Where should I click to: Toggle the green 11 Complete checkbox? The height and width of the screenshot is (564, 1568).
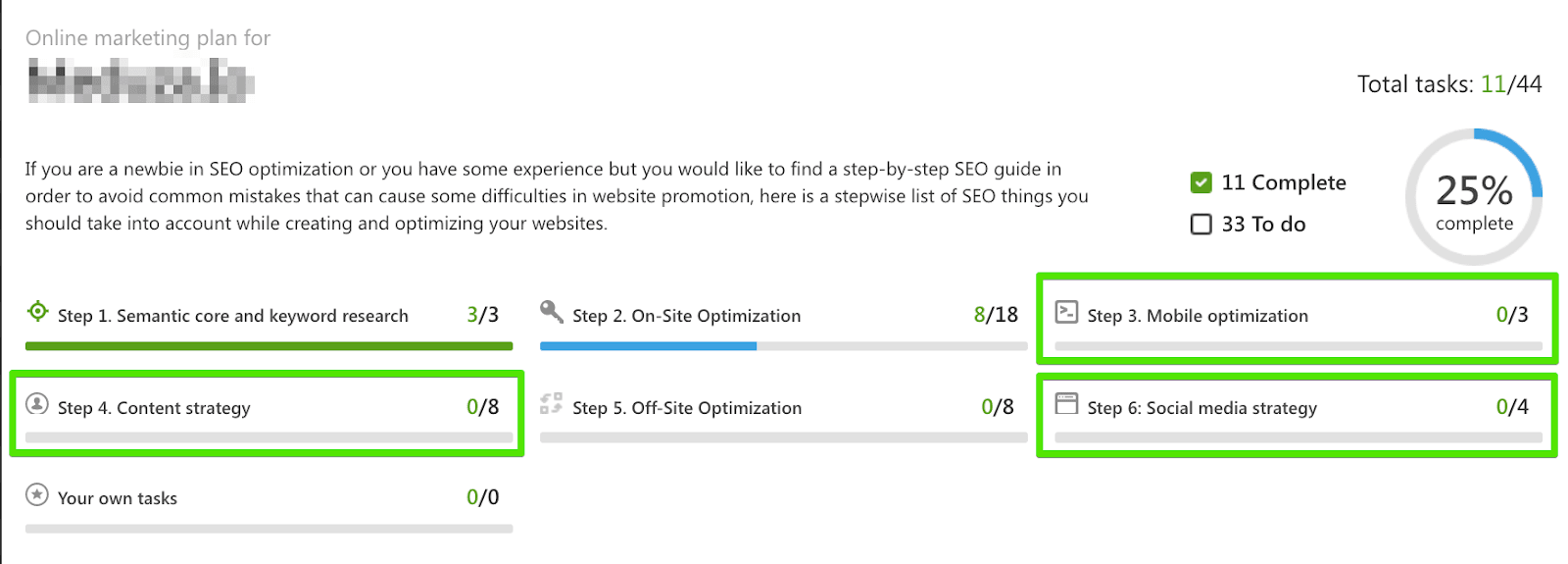[x=1200, y=182]
